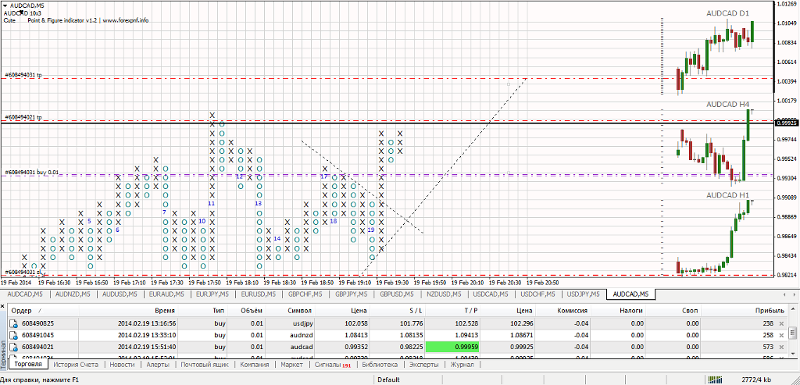This screenshot has height=385, width=800.
Task: Open the EURJPY,M5 chart tab
Action: click(212, 294)
